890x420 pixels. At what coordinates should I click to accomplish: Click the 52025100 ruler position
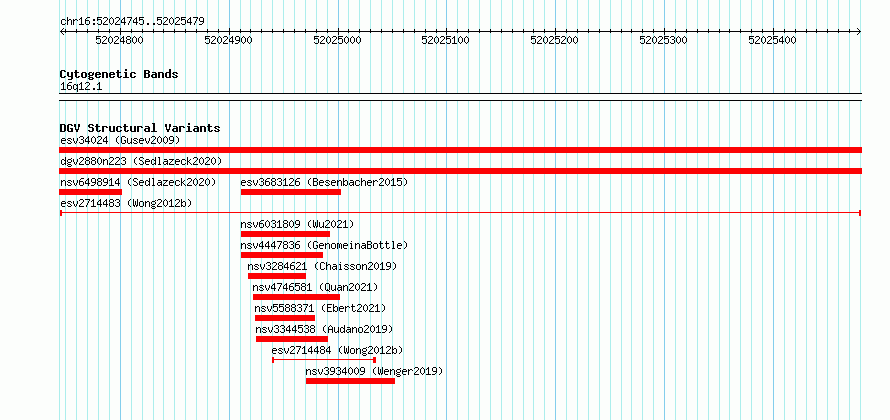pos(446,40)
